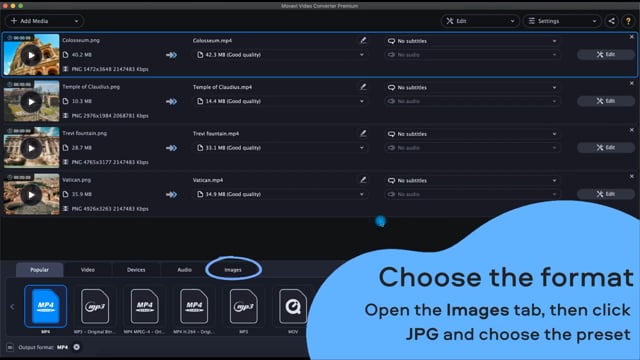Open the Trevi fountain row No audio dropdown
The width and height of the screenshot is (640, 360).
[x=472, y=148]
